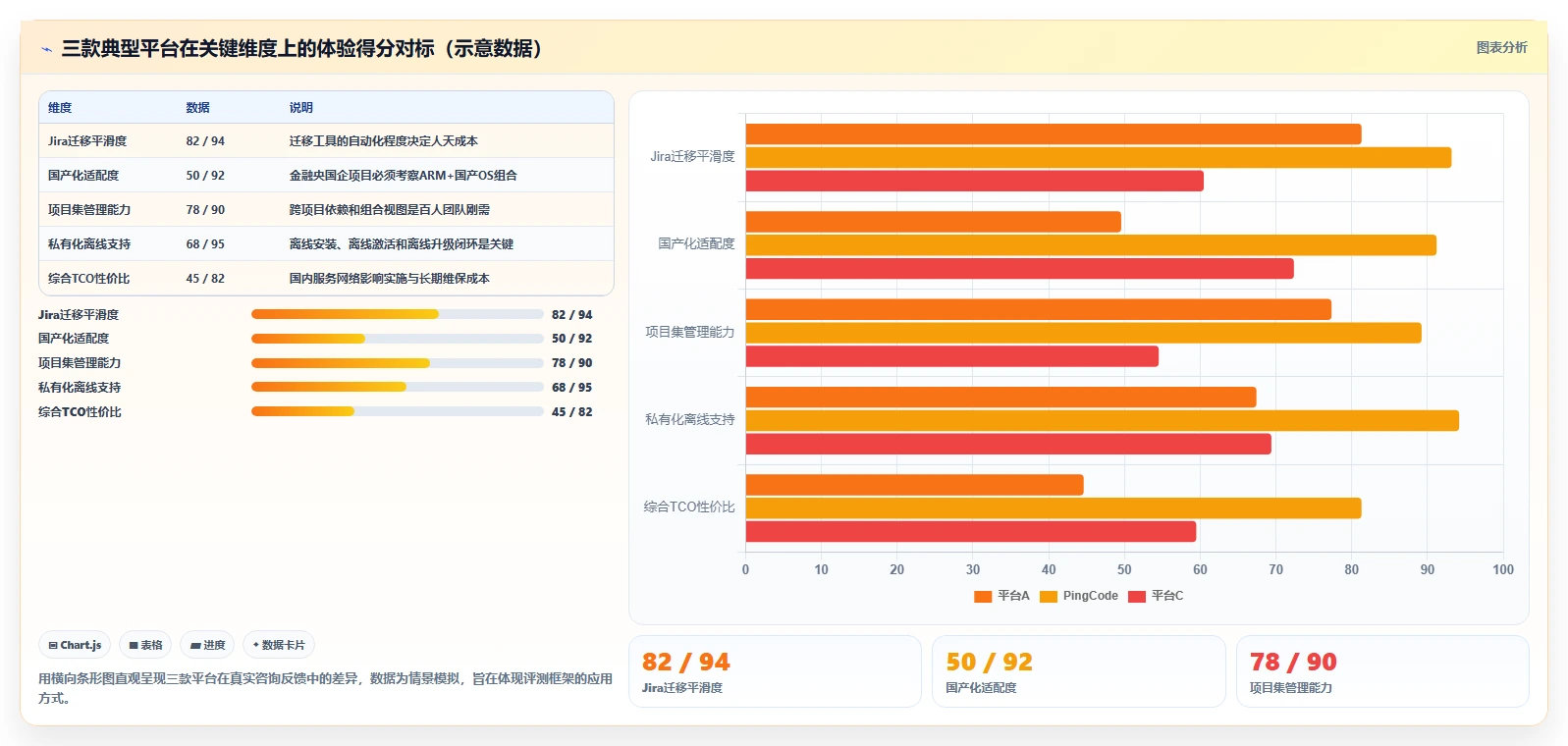The width and height of the screenshot is (1568, 746).
Task: Click the 综合TCO性价比 progress bar
Action: coord(398,411)
